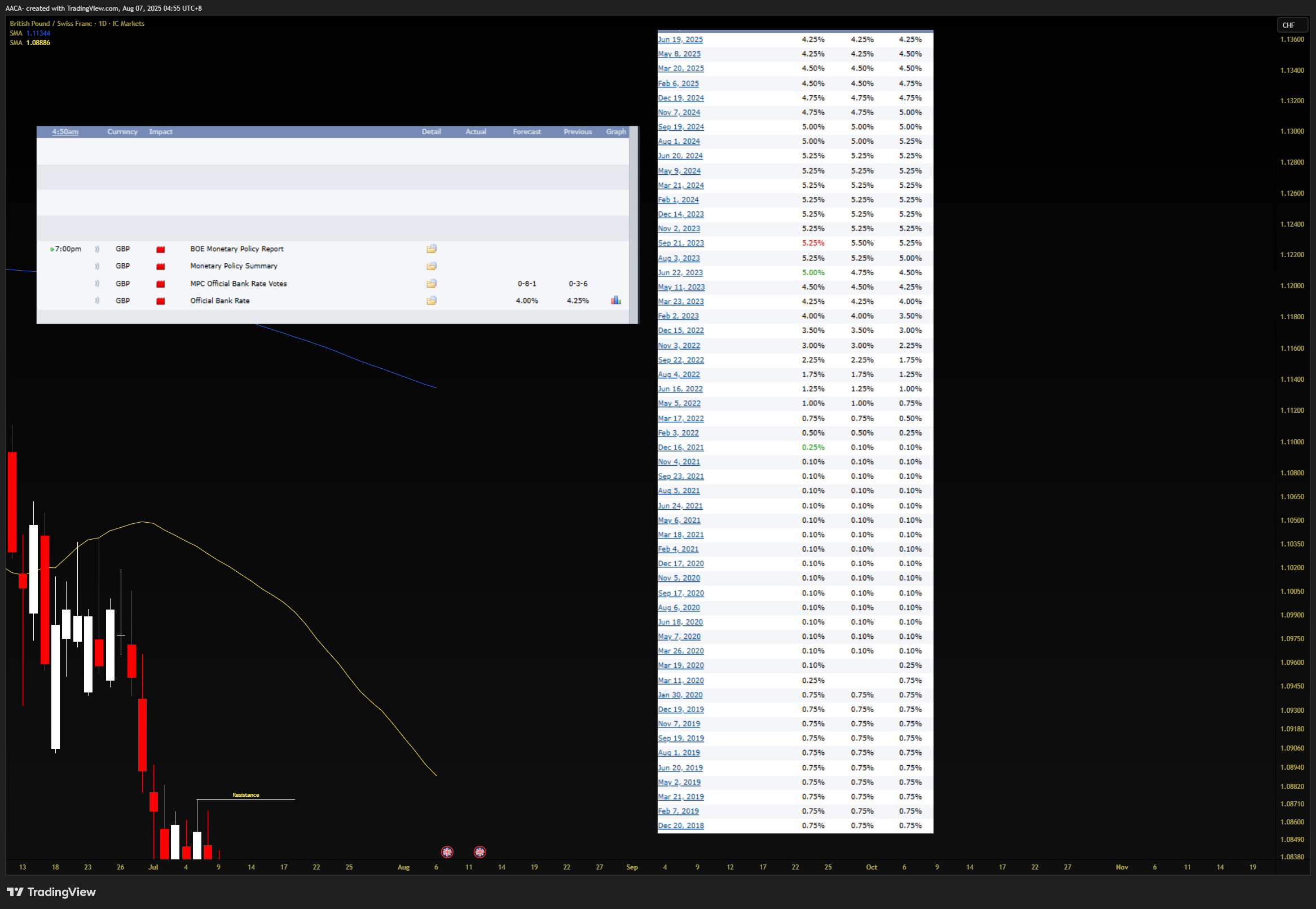Click red impact icon of MPC Official Bank Rate Votes
The width and height of the screenshot is (1316, 909).
pos(161,284)
